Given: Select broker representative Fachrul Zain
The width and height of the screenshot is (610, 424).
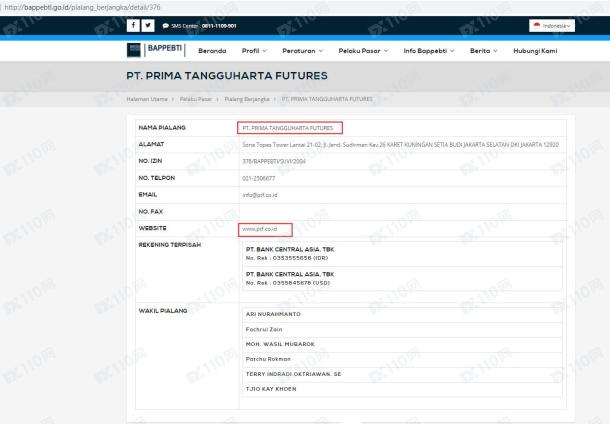Looking at the screenshot, I should click(264, 329).
